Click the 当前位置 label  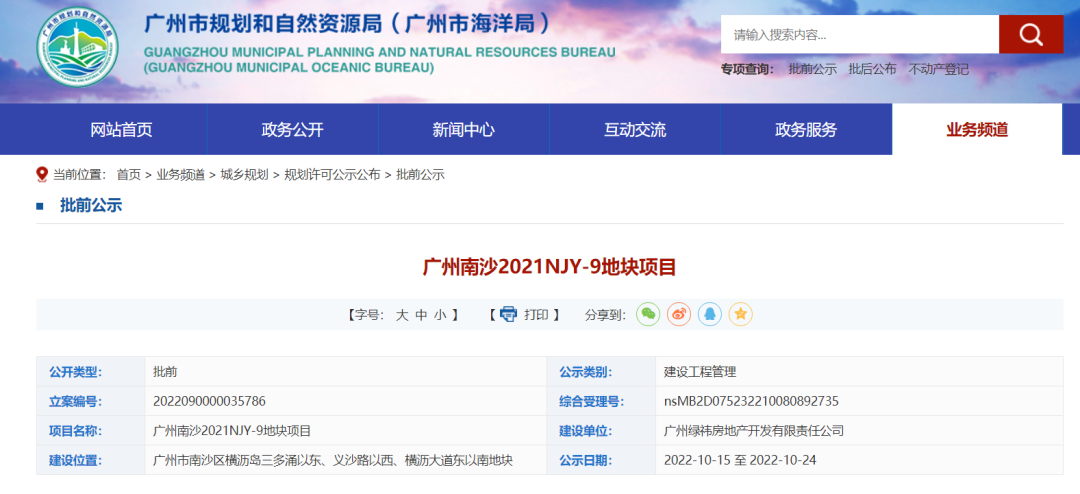pos(79,175)
